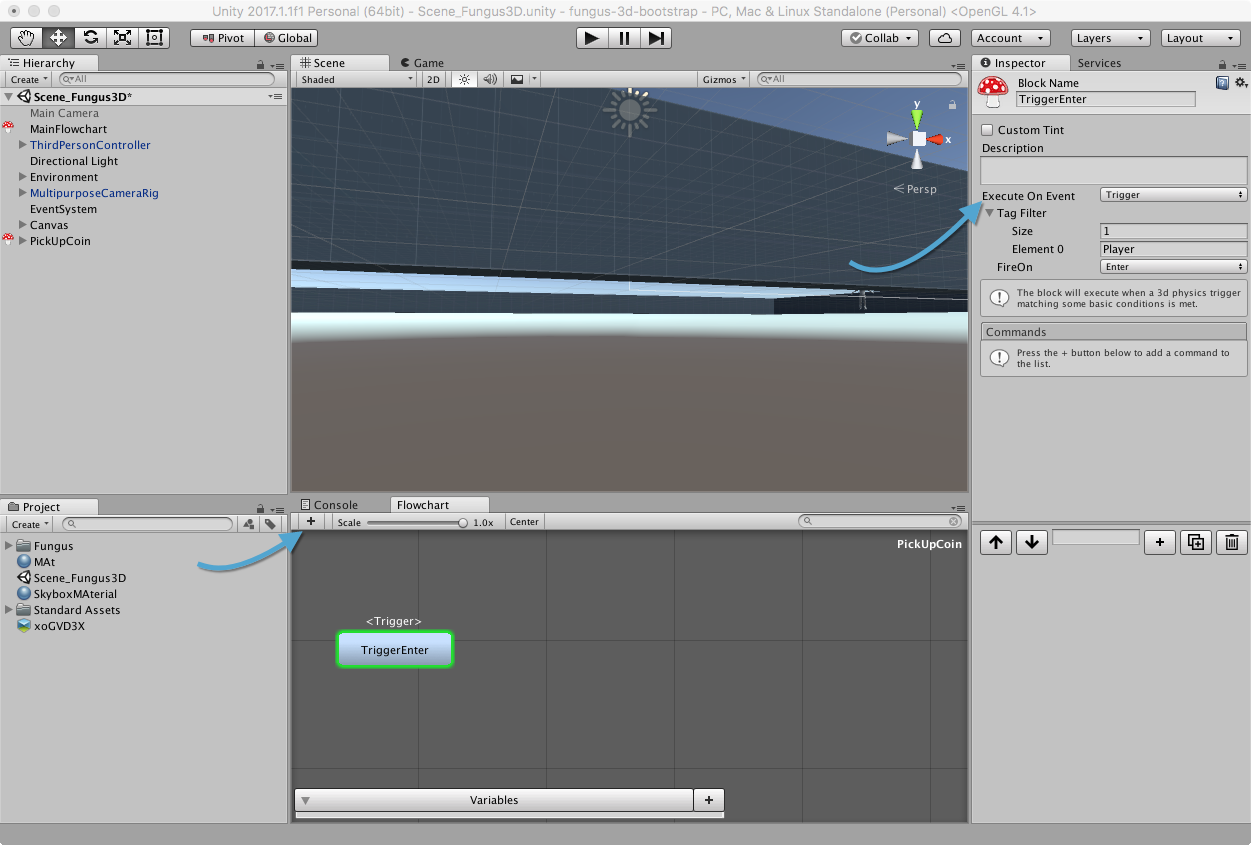The image size is (1251, 845).
Task: Switch to the Console tab
Action: point(335,505)
